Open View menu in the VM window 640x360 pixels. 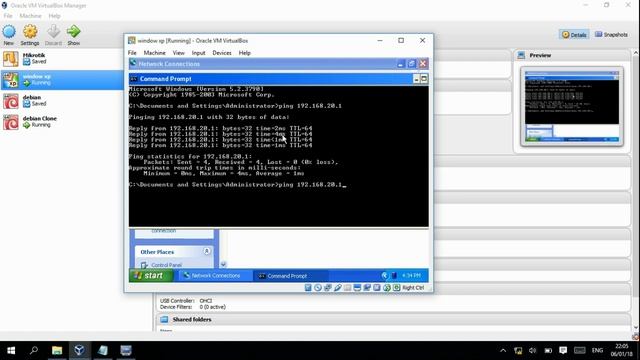click(178, 53)
